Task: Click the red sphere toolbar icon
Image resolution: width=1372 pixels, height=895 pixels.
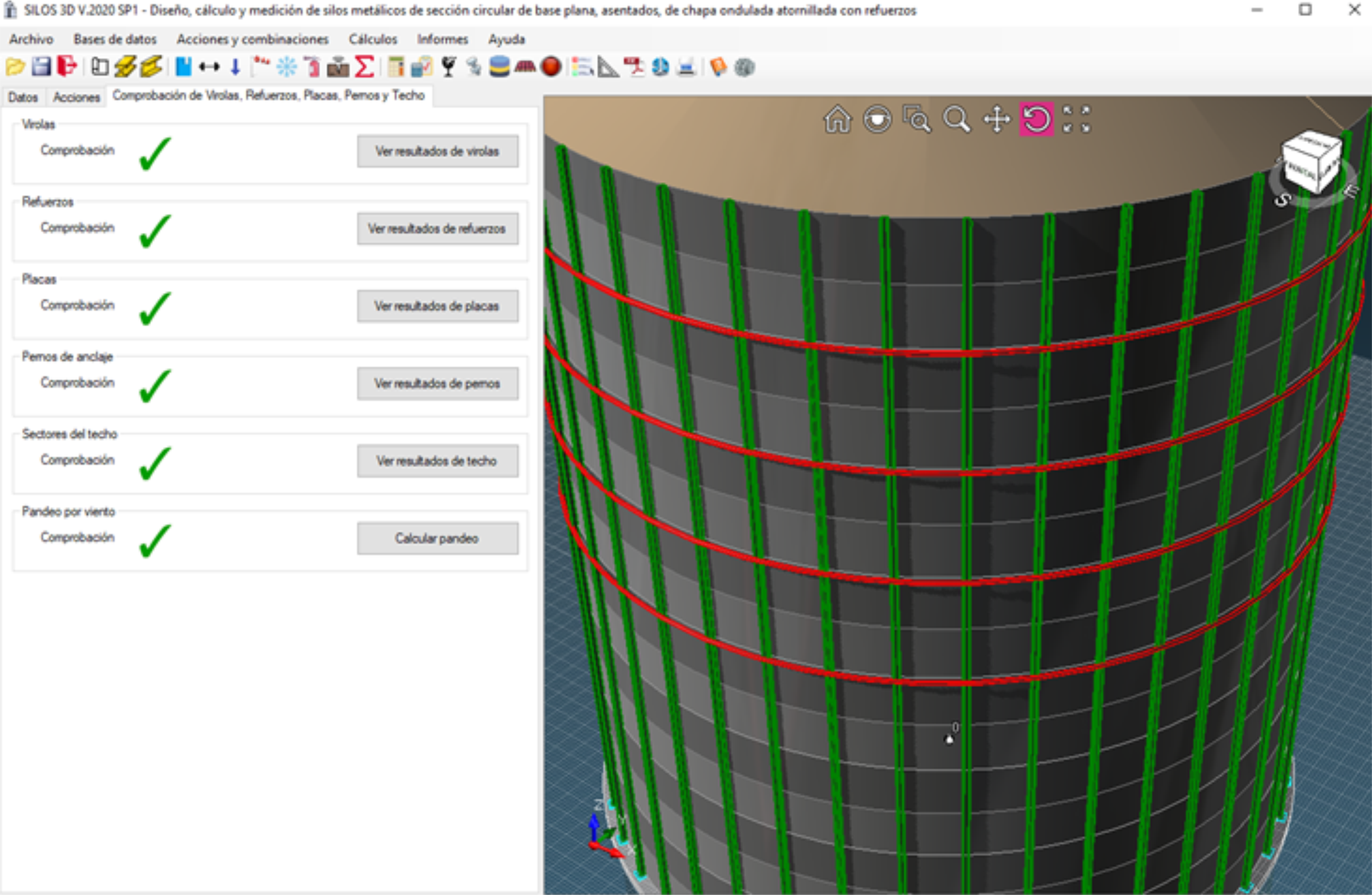Action: pyautogui.click(x=551, y=67)
